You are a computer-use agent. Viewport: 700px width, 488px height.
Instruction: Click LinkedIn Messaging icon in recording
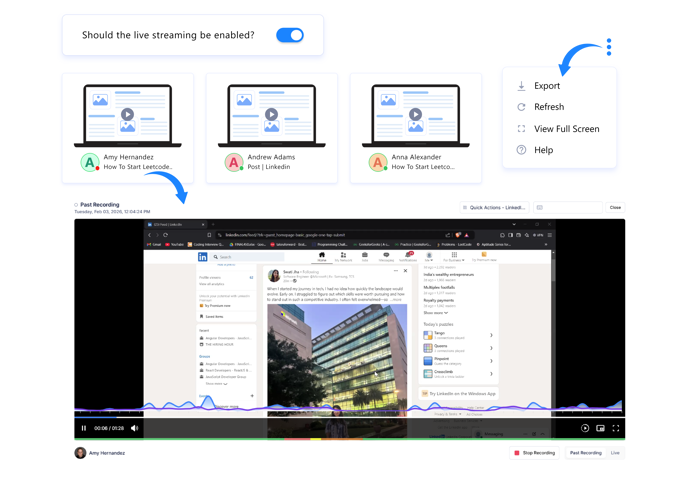click(x=386, y=257)
